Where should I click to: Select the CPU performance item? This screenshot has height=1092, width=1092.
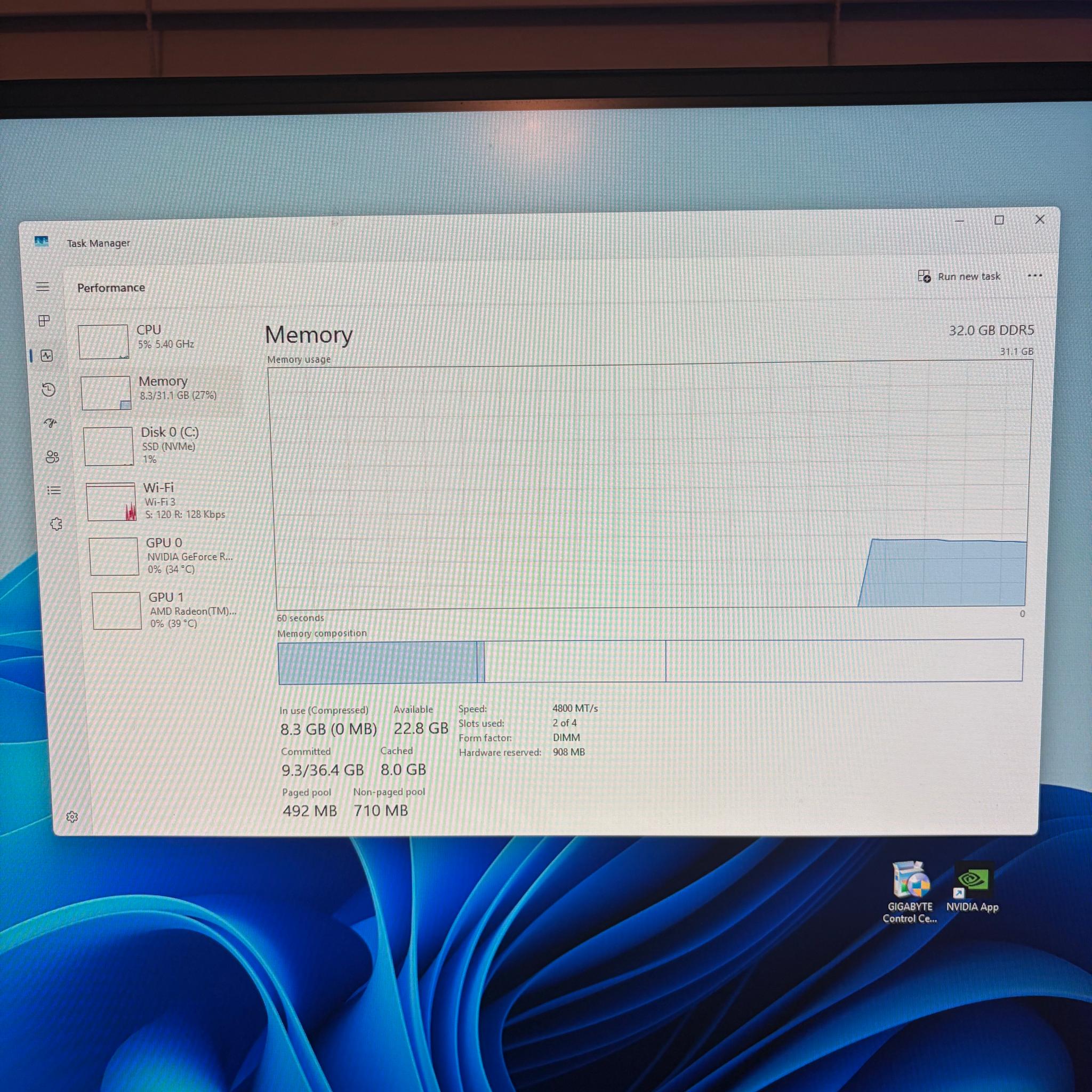[x=158, y=341]
